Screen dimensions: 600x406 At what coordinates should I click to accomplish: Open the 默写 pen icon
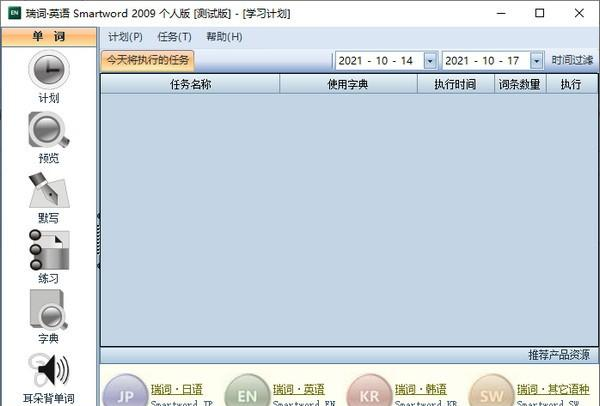tap(49, 190)
